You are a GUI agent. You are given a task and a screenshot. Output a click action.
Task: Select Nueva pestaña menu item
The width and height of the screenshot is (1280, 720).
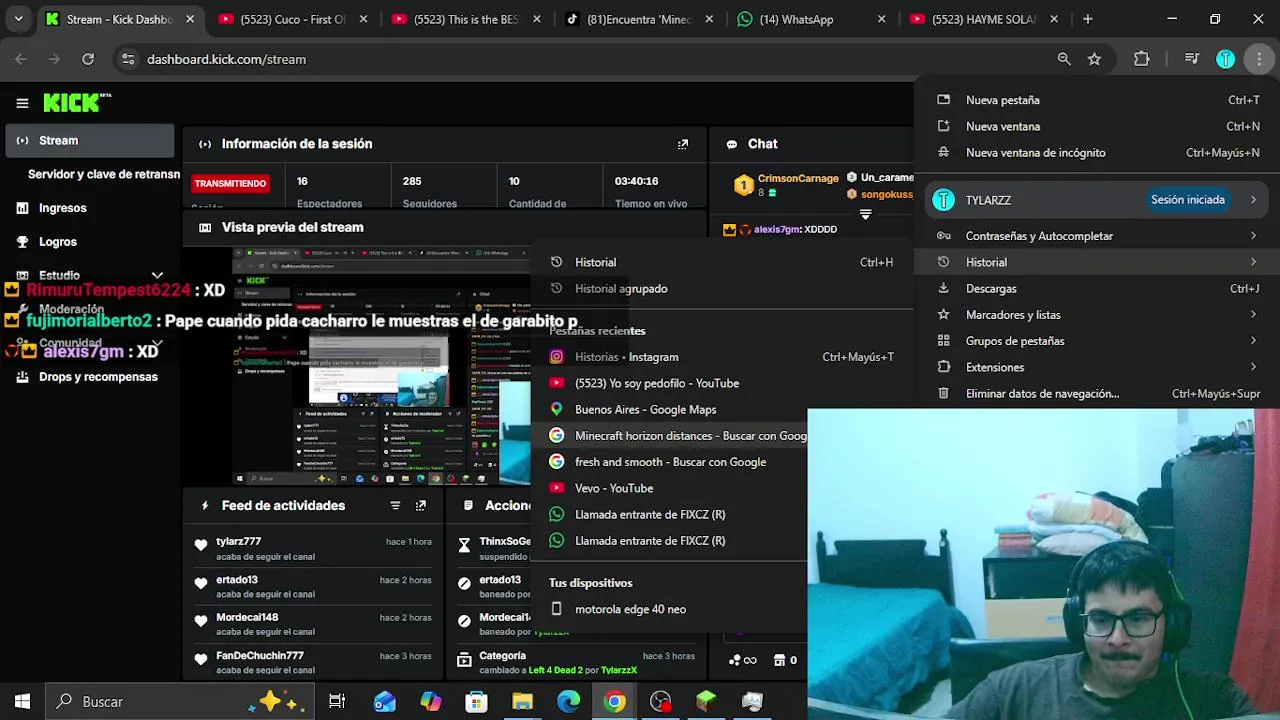click(x=1097, y=100)
